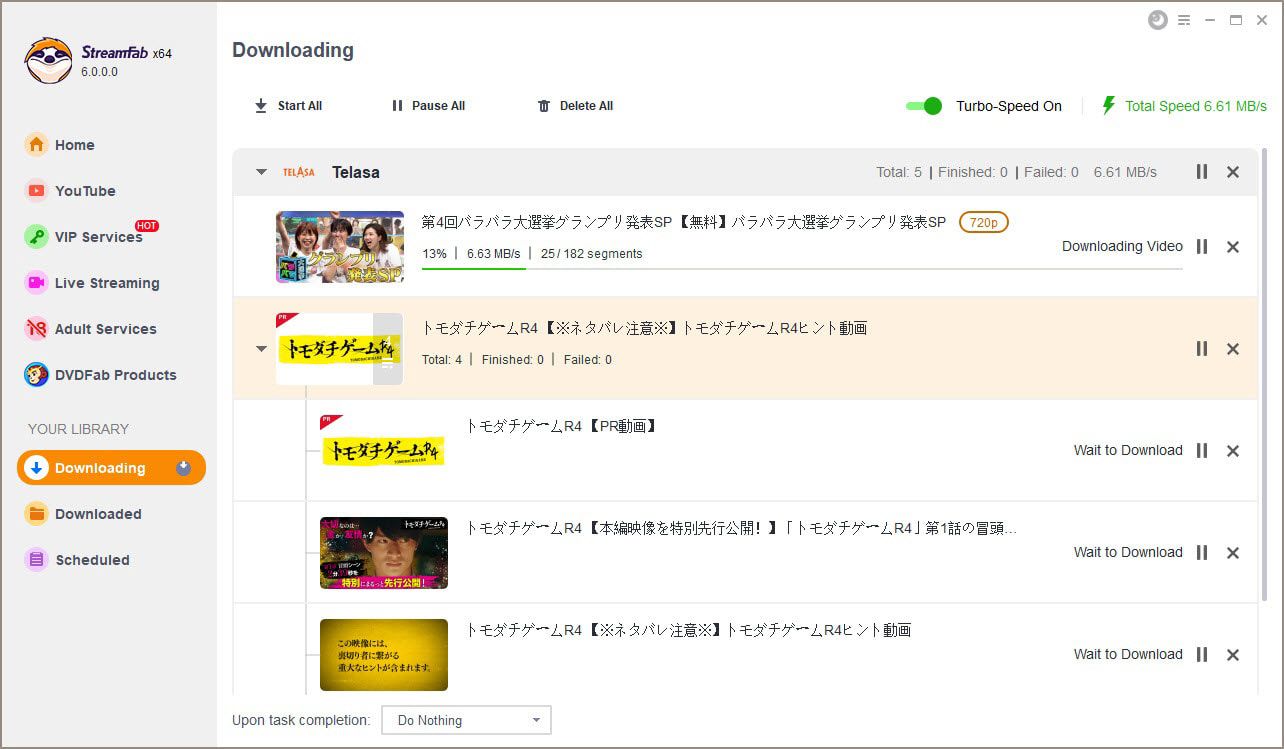Click the download badge on Downloading tab
Viewport: 1284px width, 749px height.
click(x=183, y=468)
